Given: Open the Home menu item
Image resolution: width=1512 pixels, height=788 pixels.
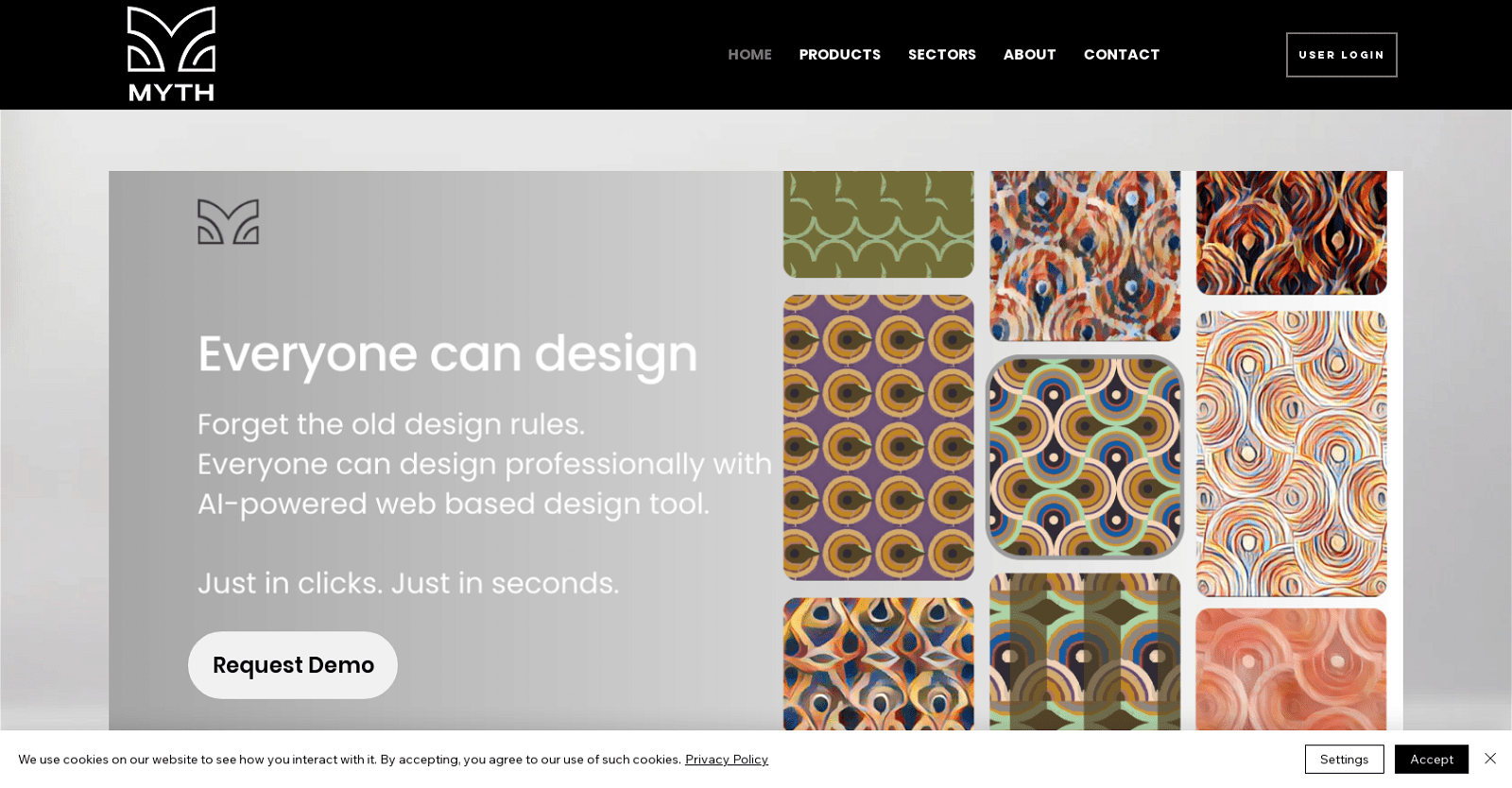Looking at the screenshot, I should point(749,55).
